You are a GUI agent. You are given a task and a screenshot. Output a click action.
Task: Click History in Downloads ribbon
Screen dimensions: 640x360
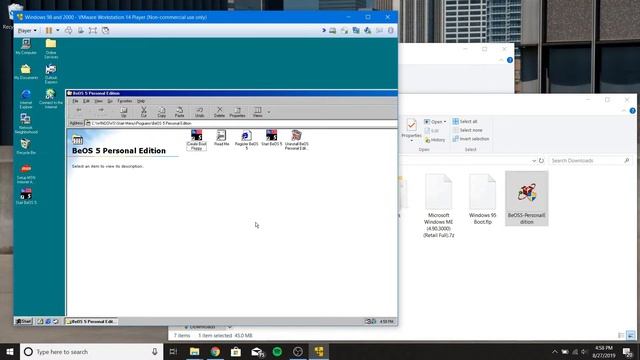click(x=435, y=140)
